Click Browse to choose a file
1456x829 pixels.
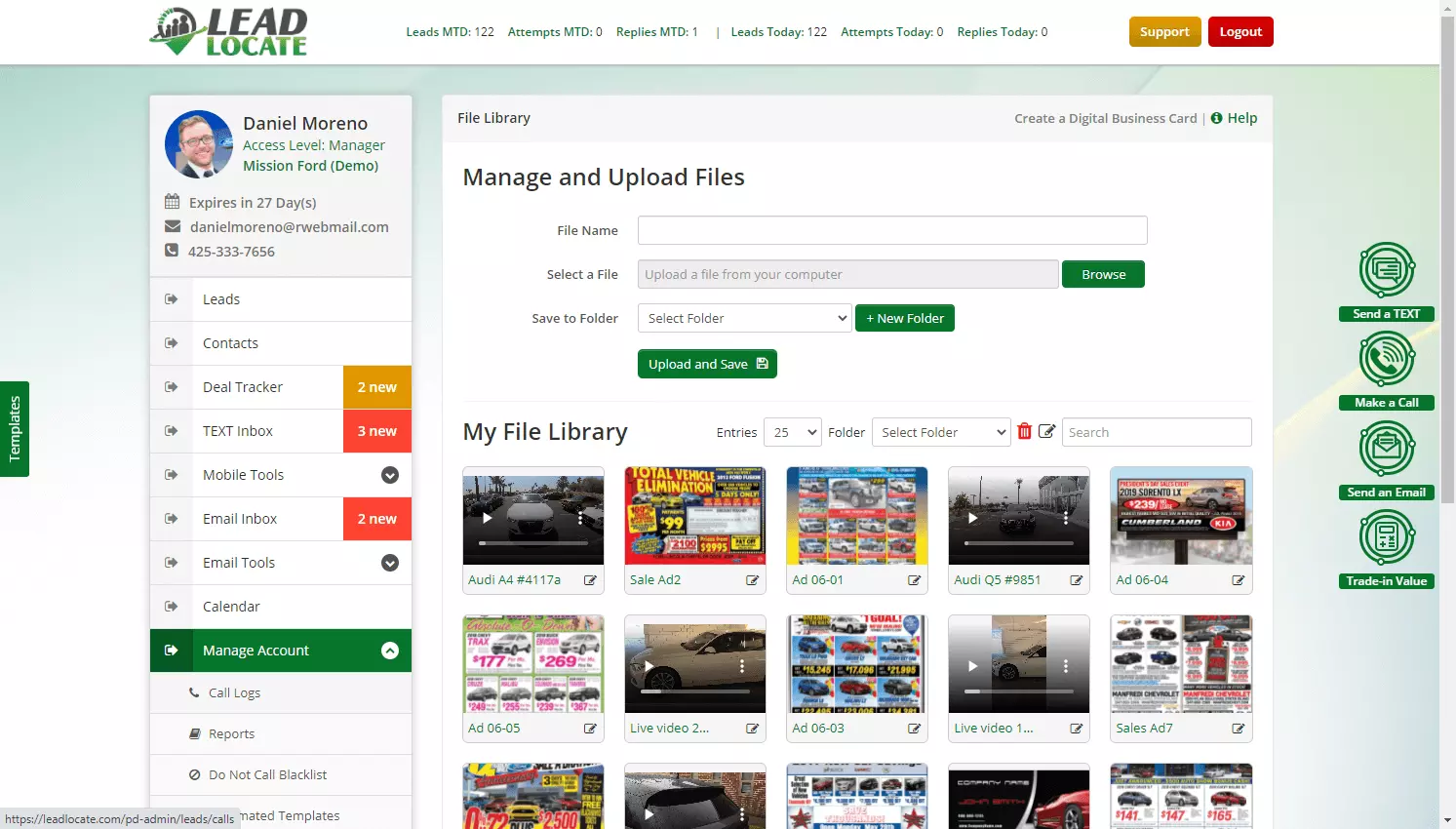[1103, 274]
